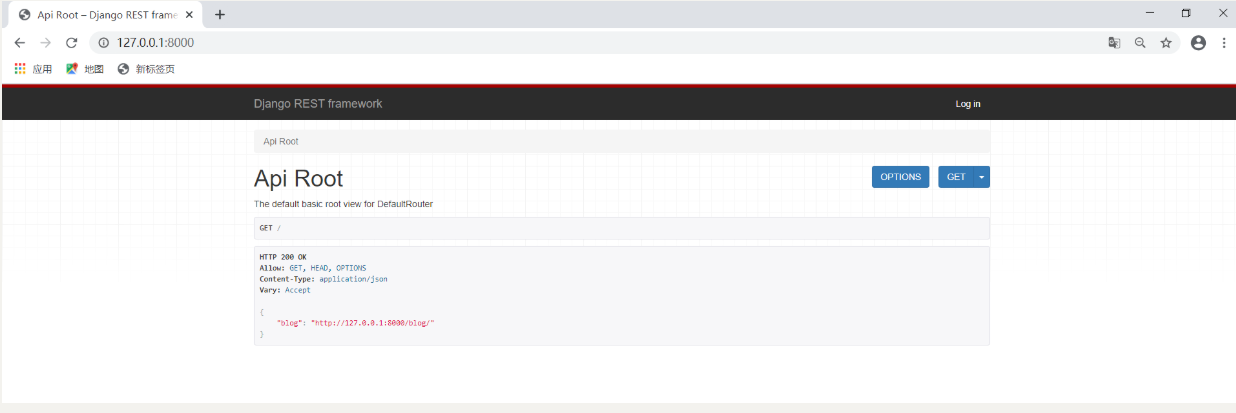The image size is (1236, 413).
Task: Select the Api Root browser tab
Action: point(104,14)
